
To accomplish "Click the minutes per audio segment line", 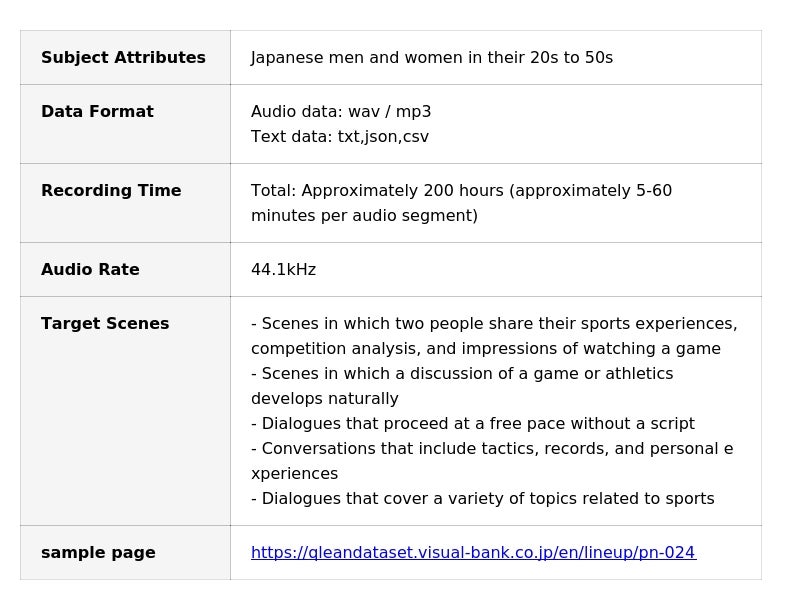I will pyautogui.click(x=364, y=216).
